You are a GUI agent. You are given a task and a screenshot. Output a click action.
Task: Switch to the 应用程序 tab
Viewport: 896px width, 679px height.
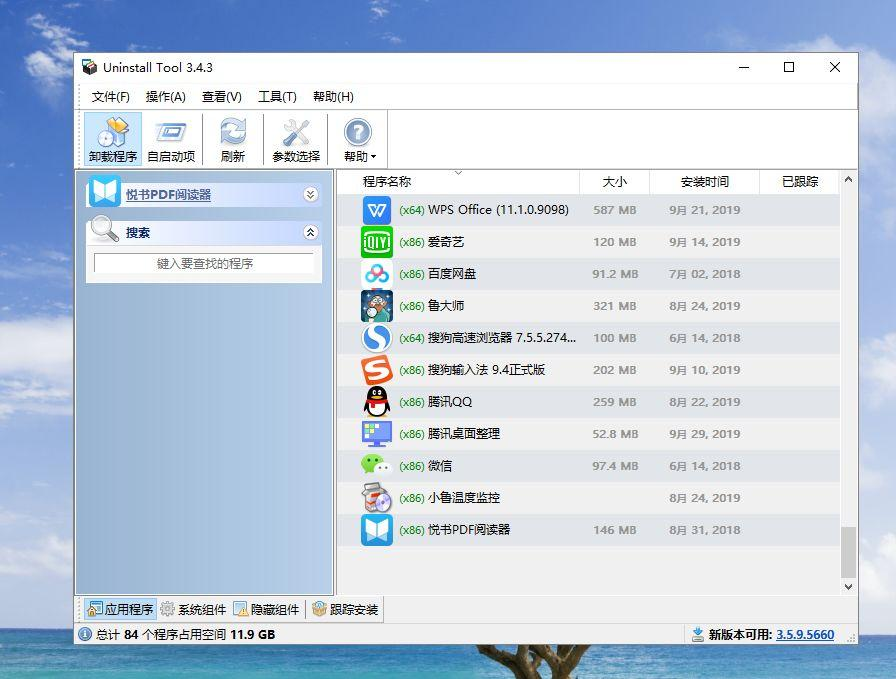coord(120,609)
